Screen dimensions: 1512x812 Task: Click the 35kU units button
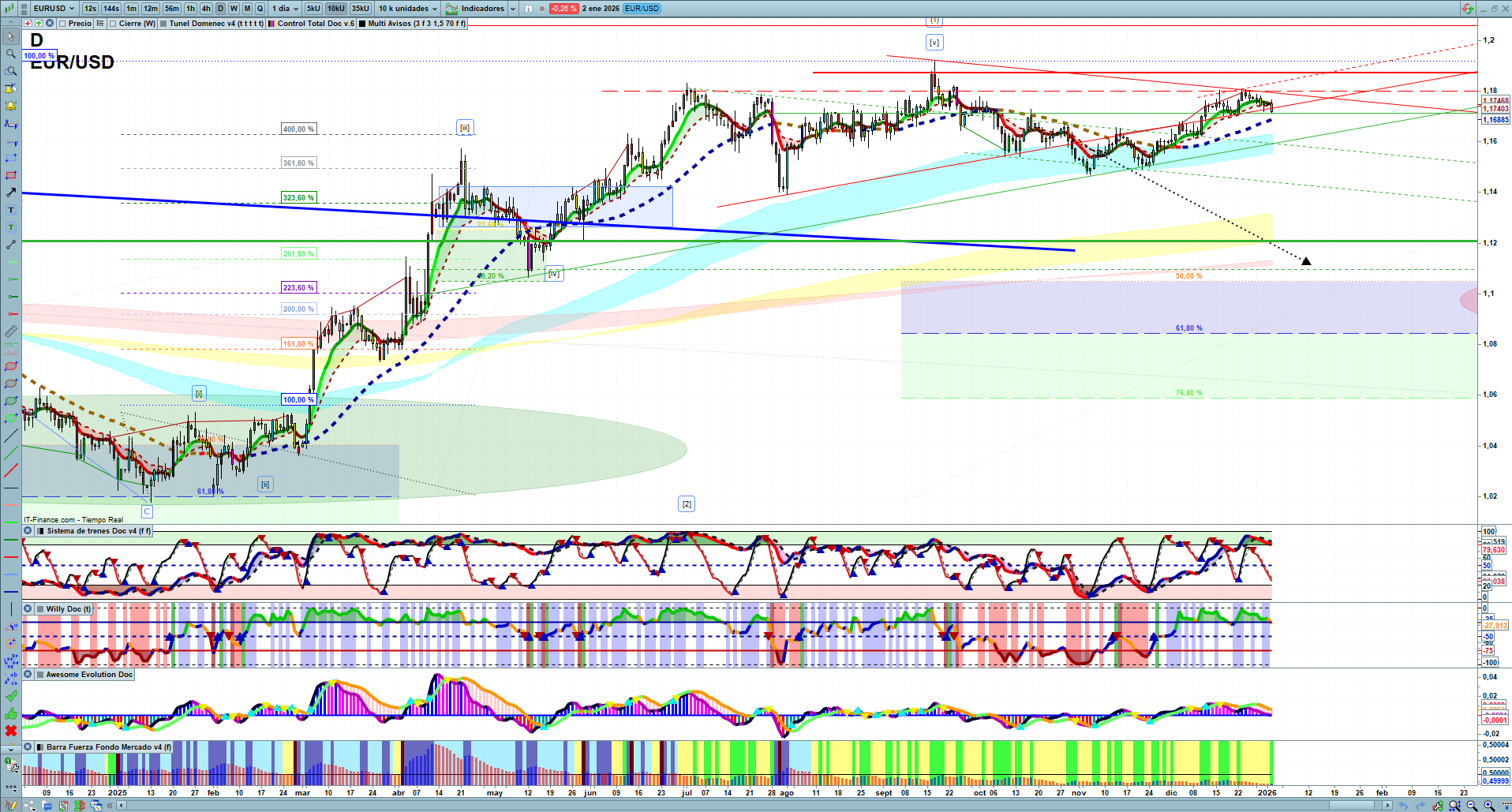click(x=360, y=9)
